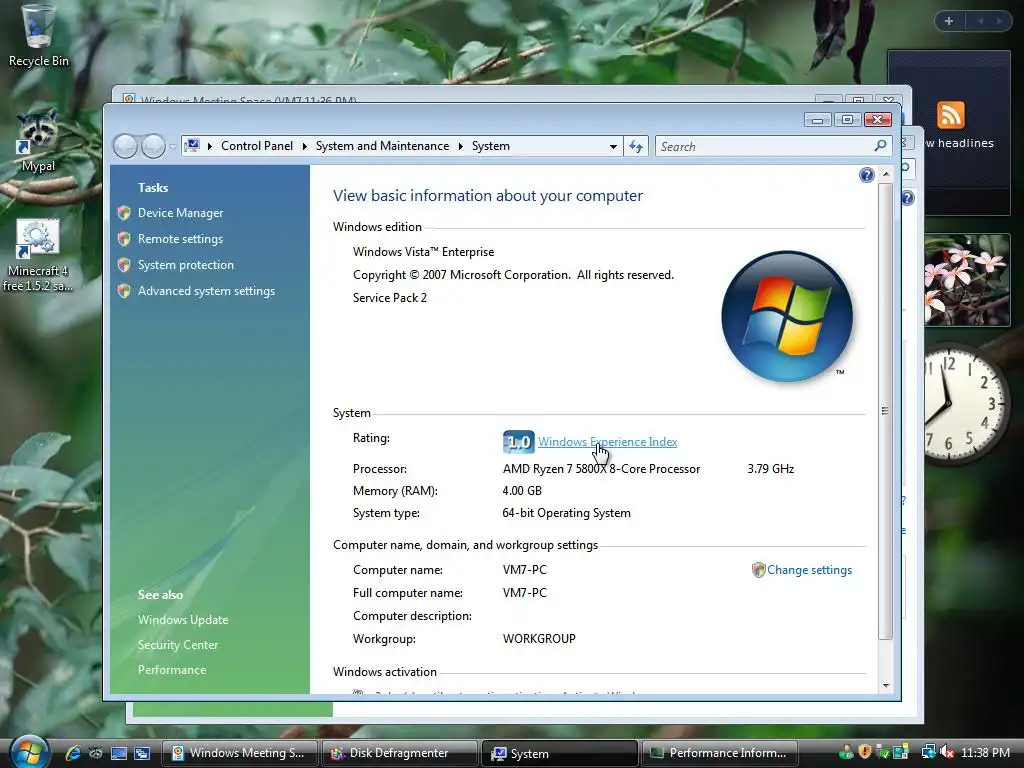The width and height of the screenshot is (1024, 768).
Task: Click the 'VM7-PC' computer name value
Action: [x=524, y=570]
